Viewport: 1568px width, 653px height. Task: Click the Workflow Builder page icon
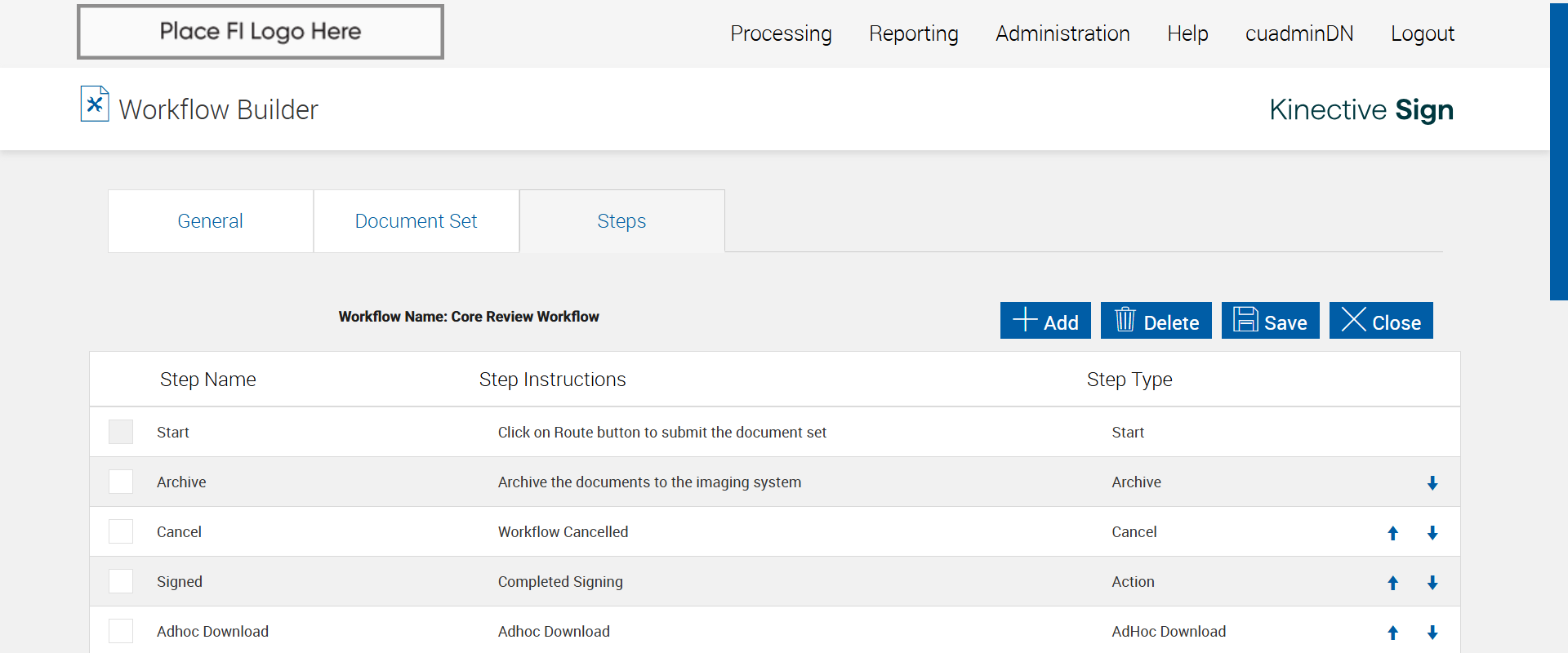[95, 104]
